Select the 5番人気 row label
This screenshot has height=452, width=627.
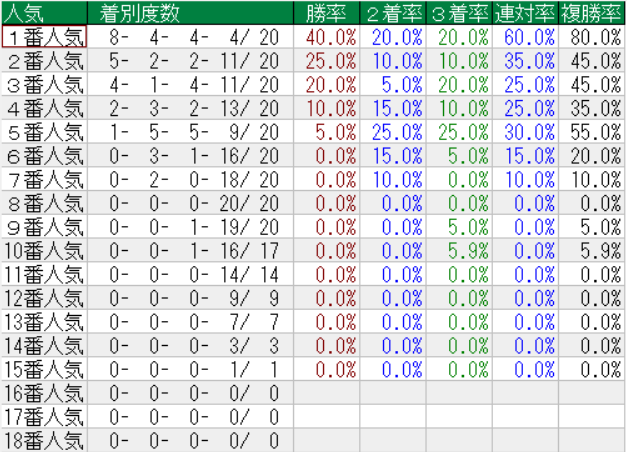44,130
